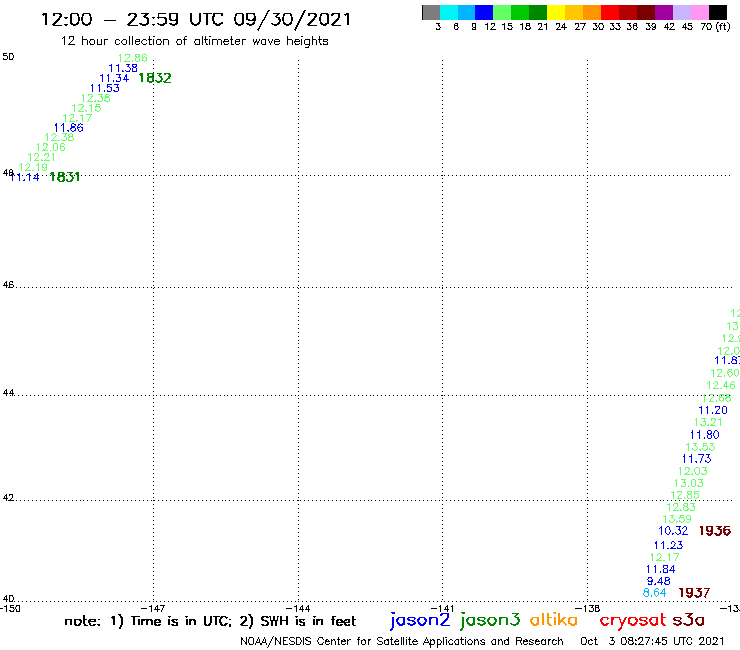Select the yellow swatch above the 24 label
This screenshot has width=740, height=650.
556,12
